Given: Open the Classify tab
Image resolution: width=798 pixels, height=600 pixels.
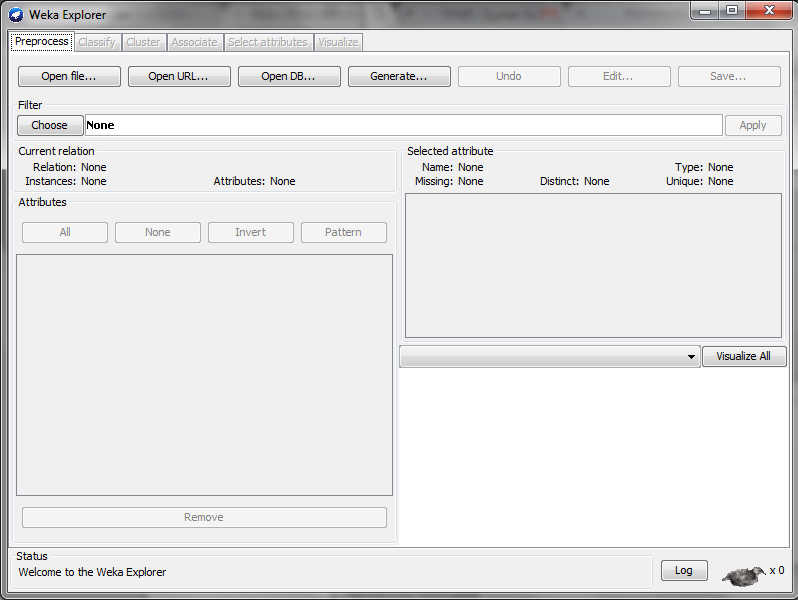Looking at the screenshot, I should (97, 42).
